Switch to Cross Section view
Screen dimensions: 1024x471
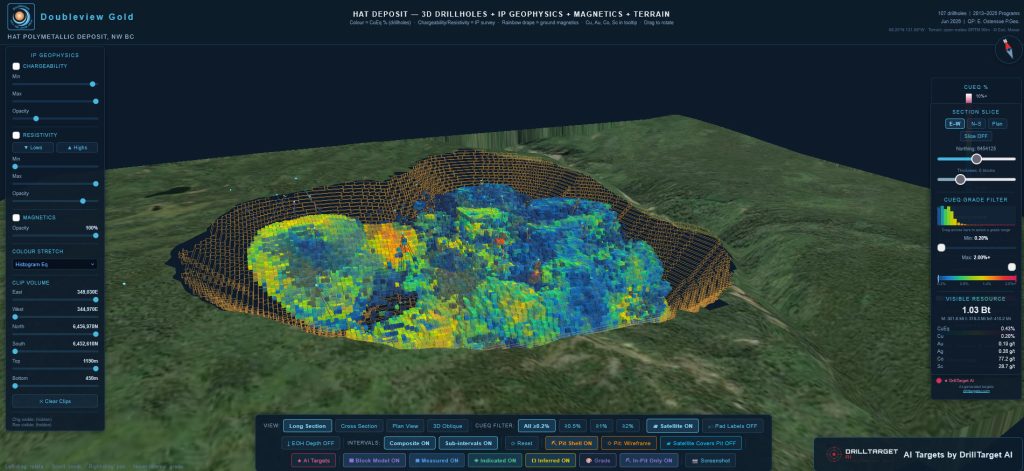[x=359, y=426]
